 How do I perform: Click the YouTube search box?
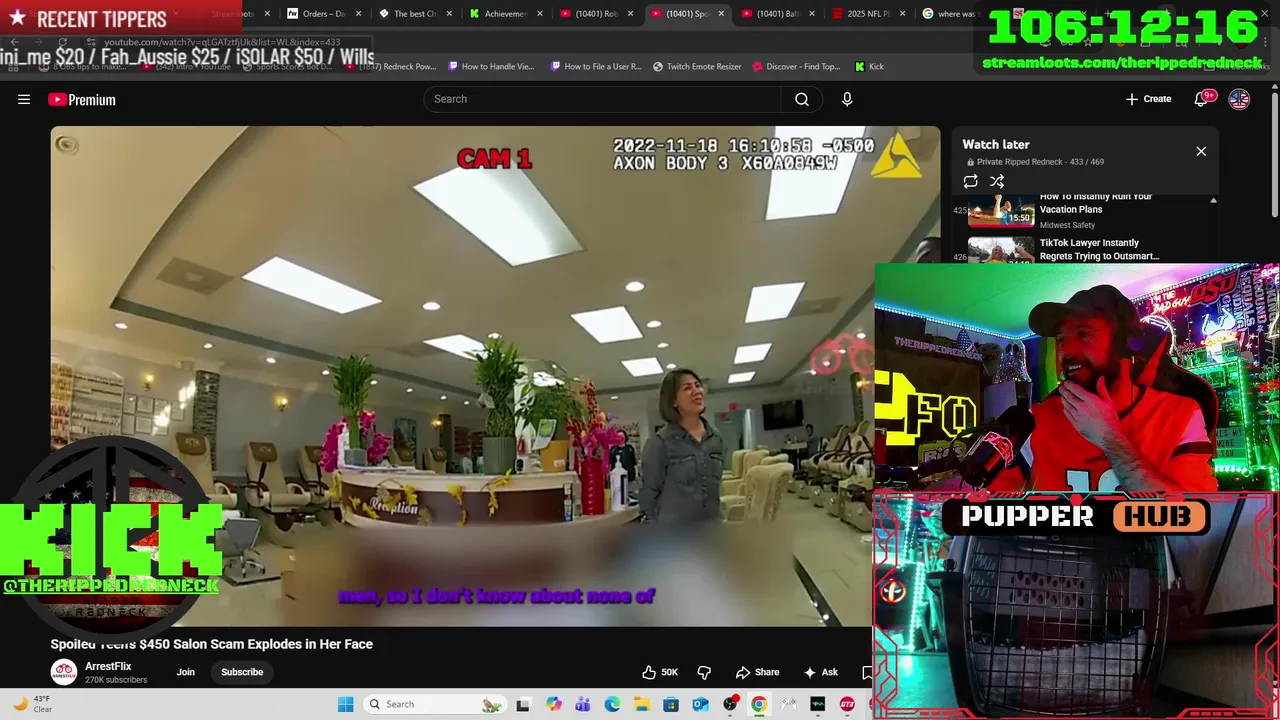[602, 99]
